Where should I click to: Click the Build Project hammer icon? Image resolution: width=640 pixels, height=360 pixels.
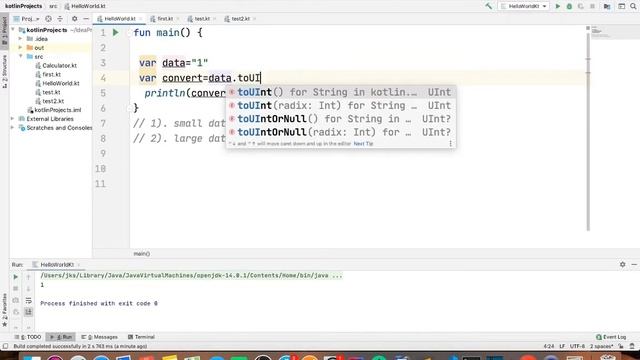488,6
